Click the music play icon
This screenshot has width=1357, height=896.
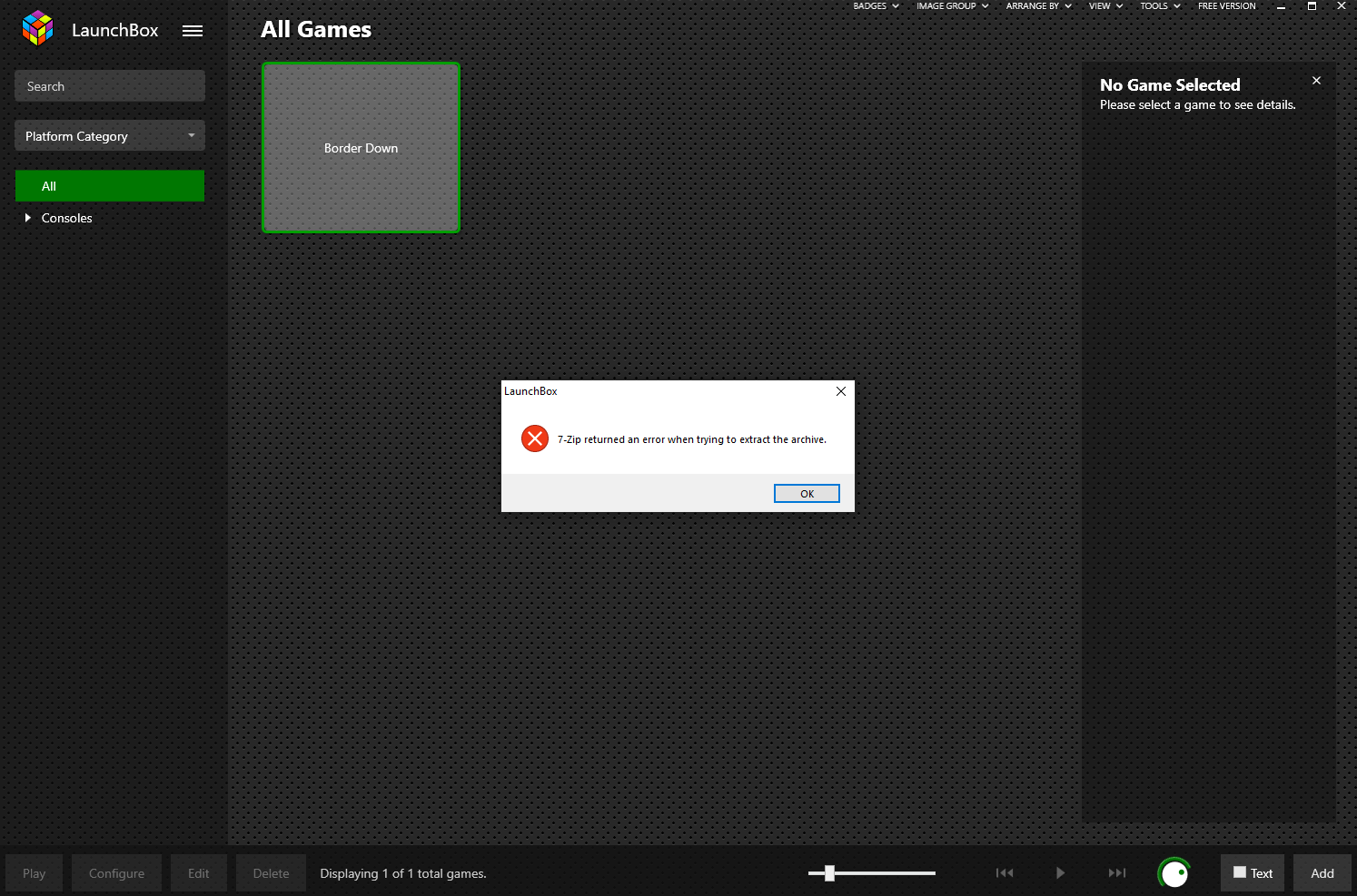1060,873
